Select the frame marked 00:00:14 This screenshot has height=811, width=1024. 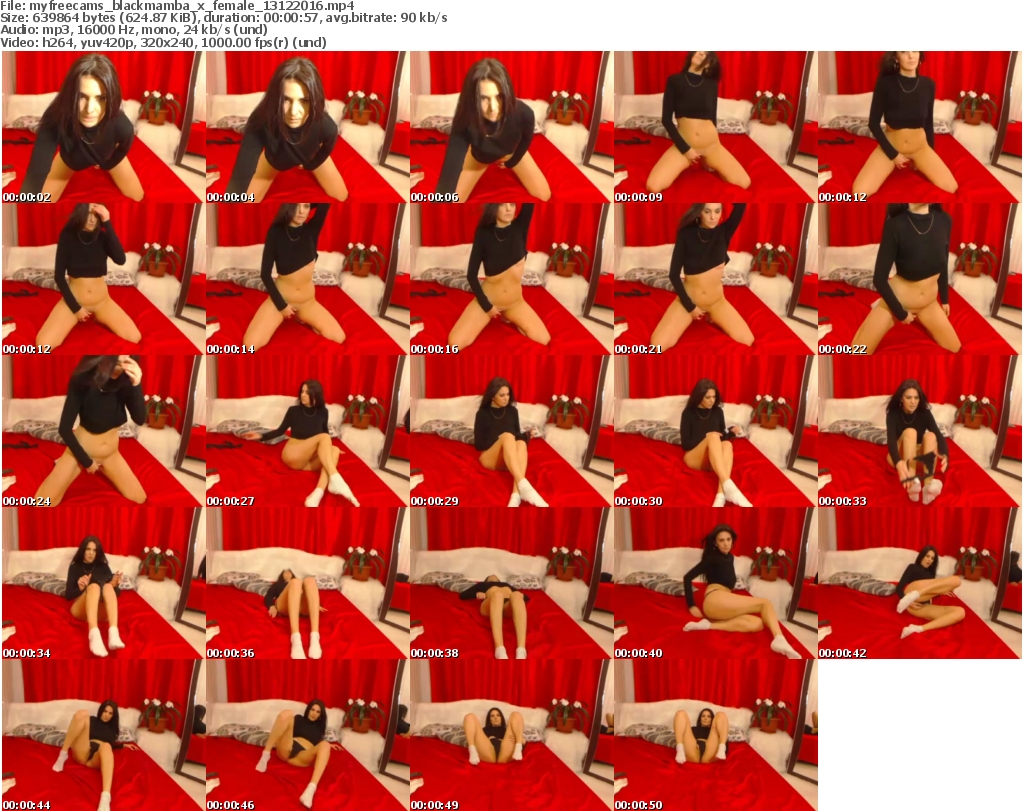[308, 279]
